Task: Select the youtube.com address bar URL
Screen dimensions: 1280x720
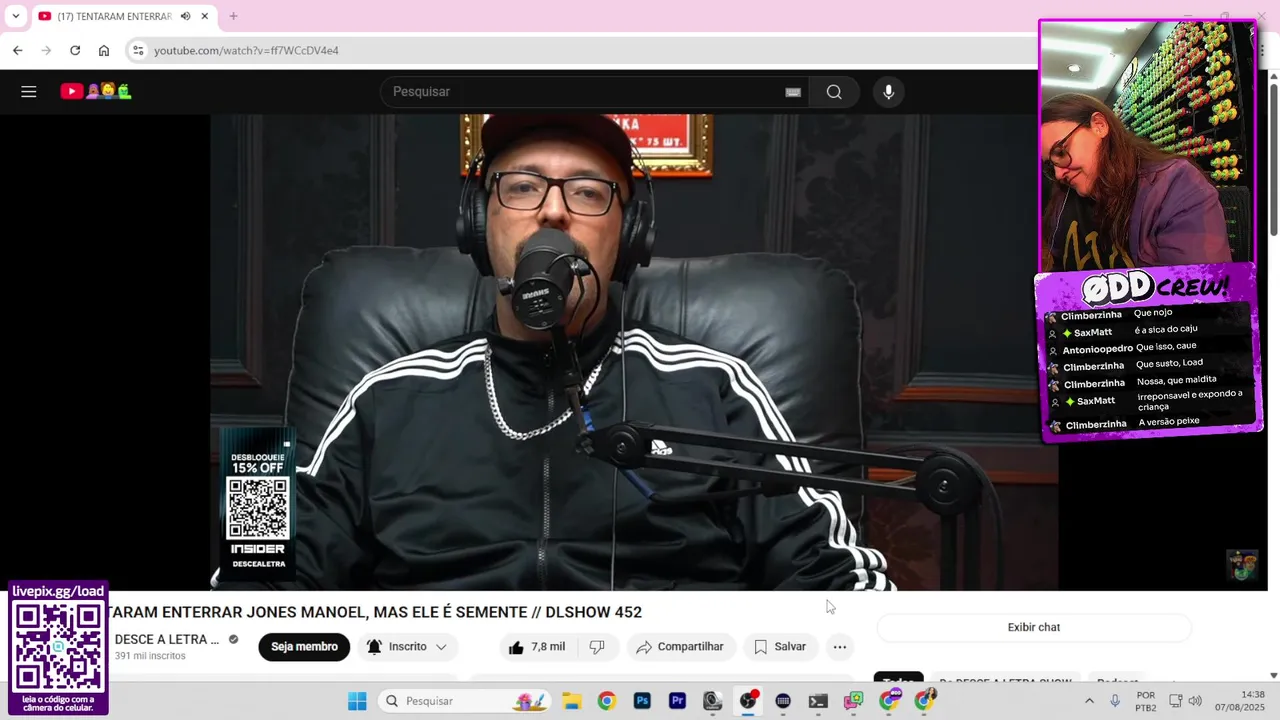Action: pos(246,50)
